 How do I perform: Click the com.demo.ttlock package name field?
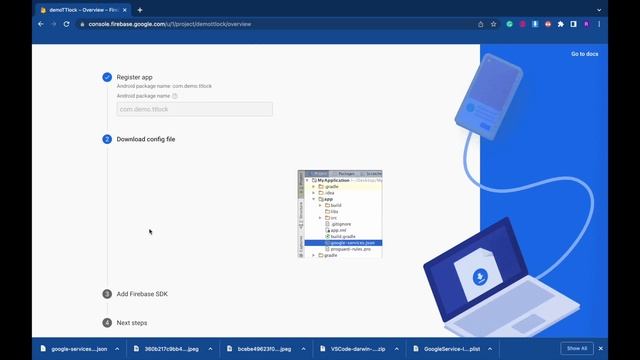(195, 109)
